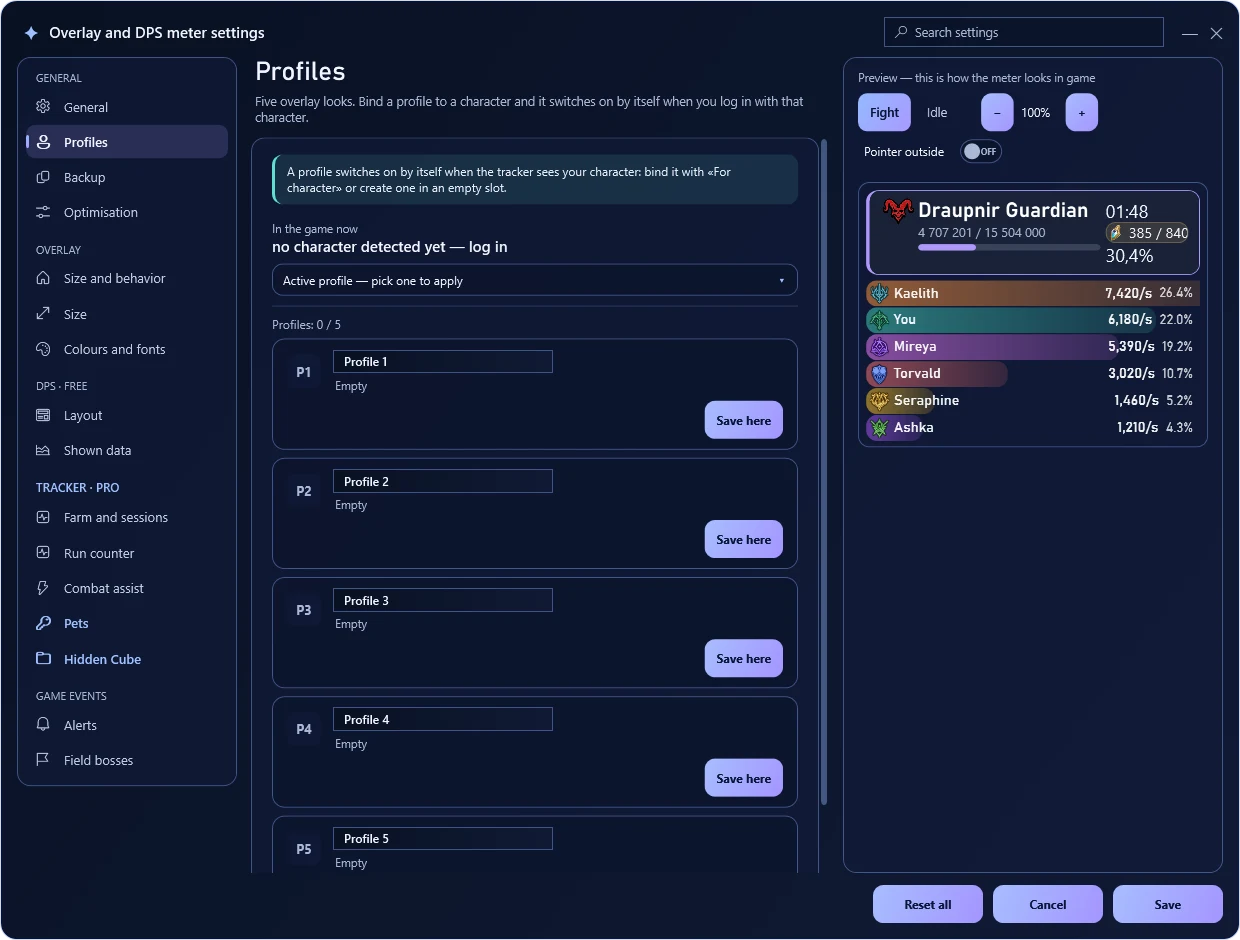The height and width of the screenshot is (940, 1240).
Task: Open General settings page
Action: (127, 107)
